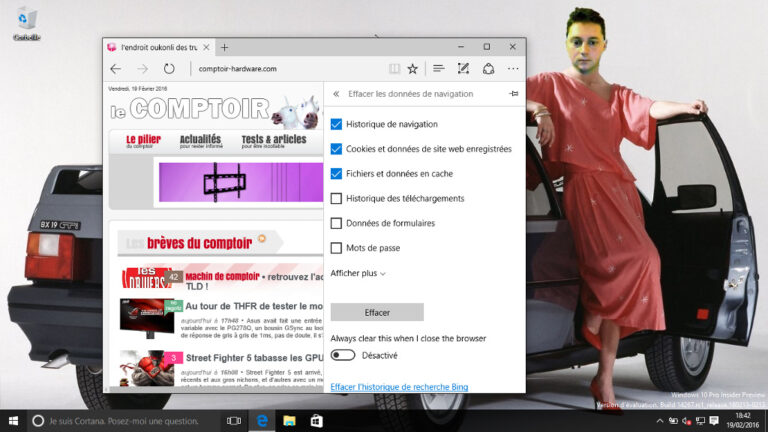Image resolution: width=768 pixels, height=432 pixels.
Task: Click the Share icon in the toolbar
Action: (x=488, y=69)
